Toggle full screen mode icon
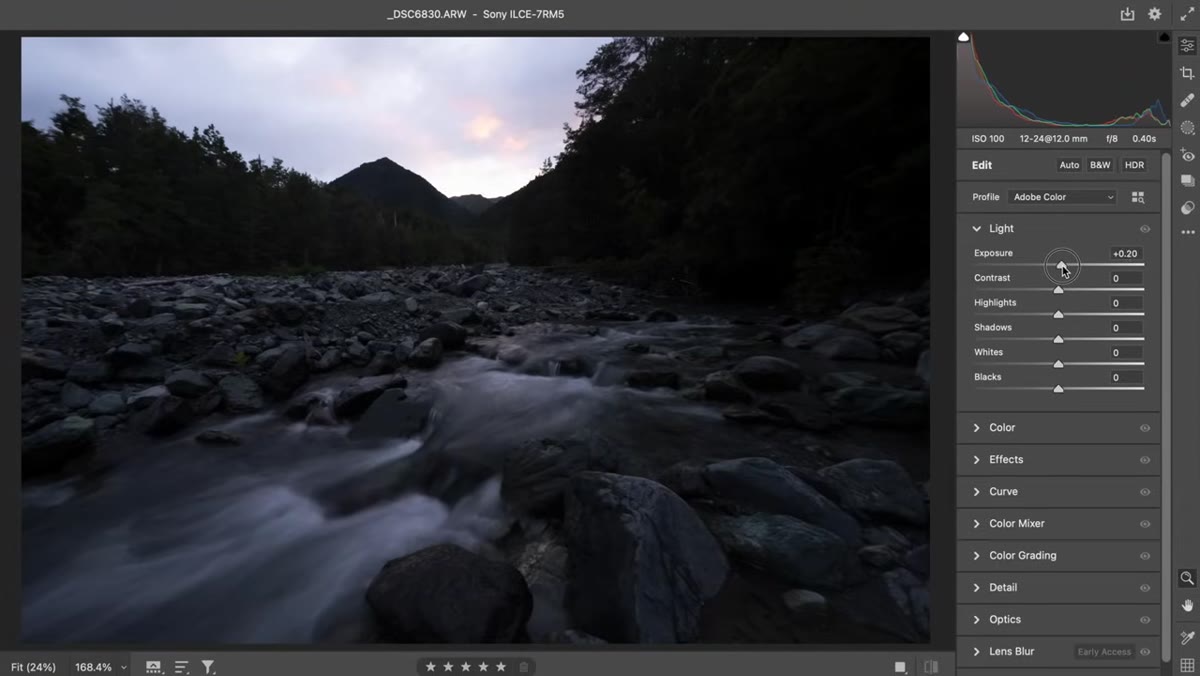This screenshot has height=676, width=1200. click(1187, 14)
